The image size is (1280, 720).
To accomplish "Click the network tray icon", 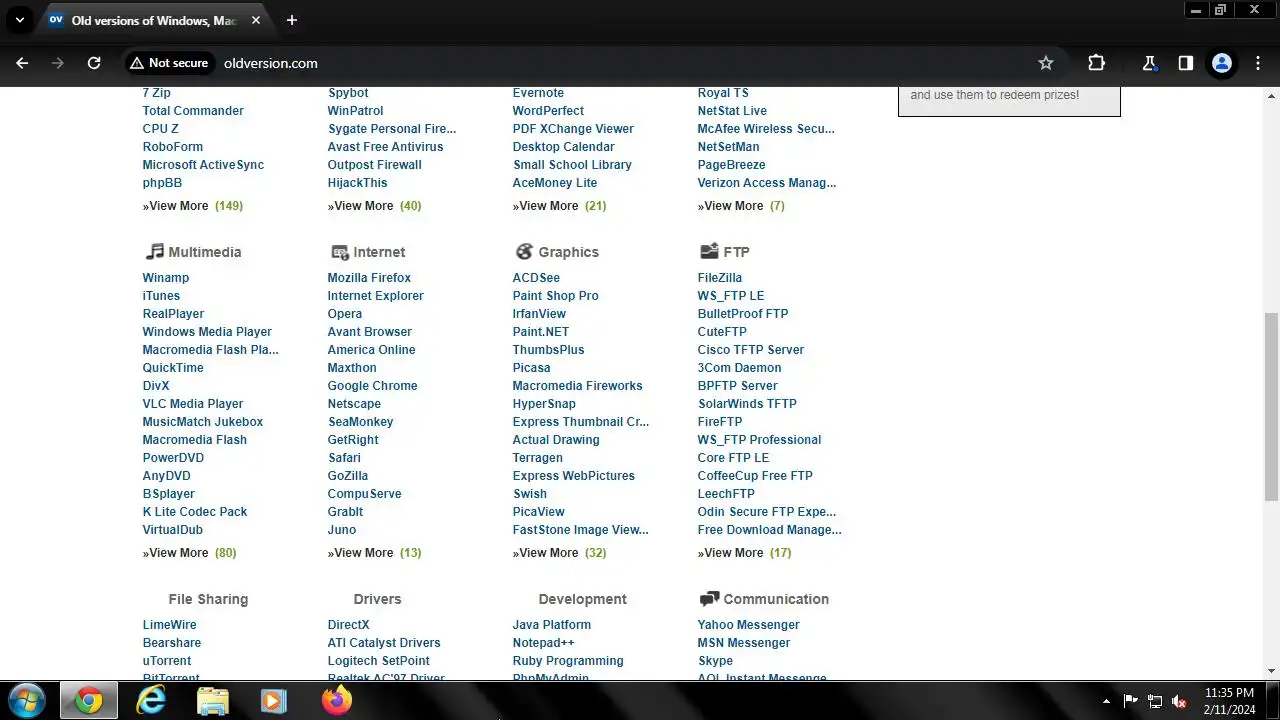I will 1155,701.
